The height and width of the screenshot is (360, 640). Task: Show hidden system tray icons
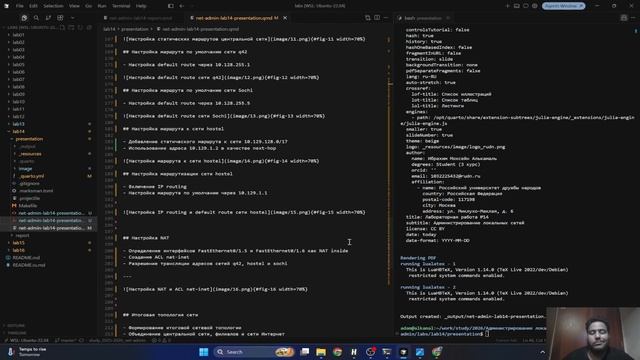(x=542, y=352)
